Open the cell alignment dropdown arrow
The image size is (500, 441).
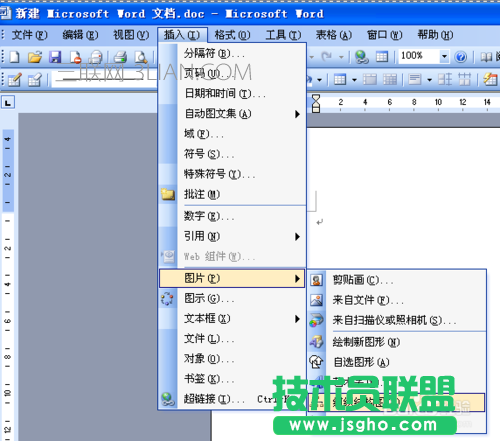tap(430, 80)
